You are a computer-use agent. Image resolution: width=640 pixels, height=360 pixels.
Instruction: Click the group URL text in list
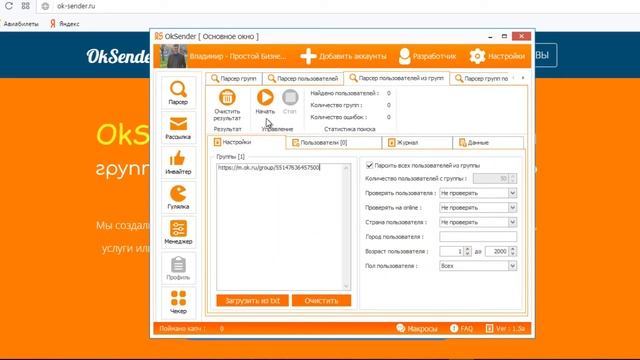tap(269, 167)
